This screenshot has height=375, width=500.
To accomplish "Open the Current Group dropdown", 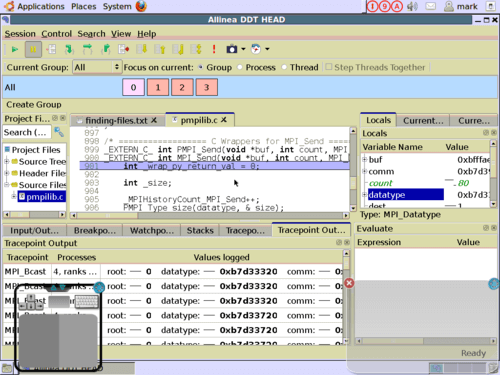I will click(x=97, y=67).
